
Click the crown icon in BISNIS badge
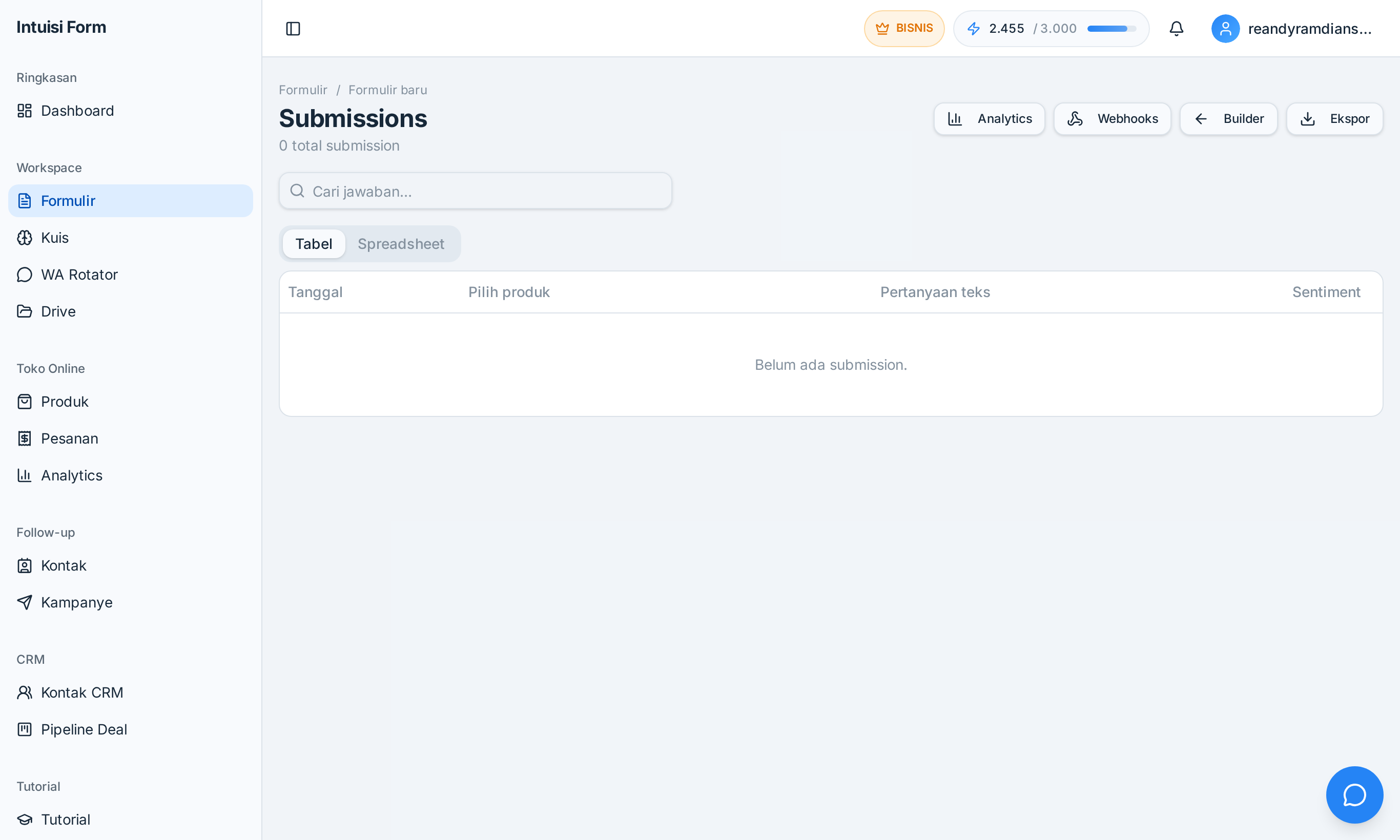click(x=882, y=28)
